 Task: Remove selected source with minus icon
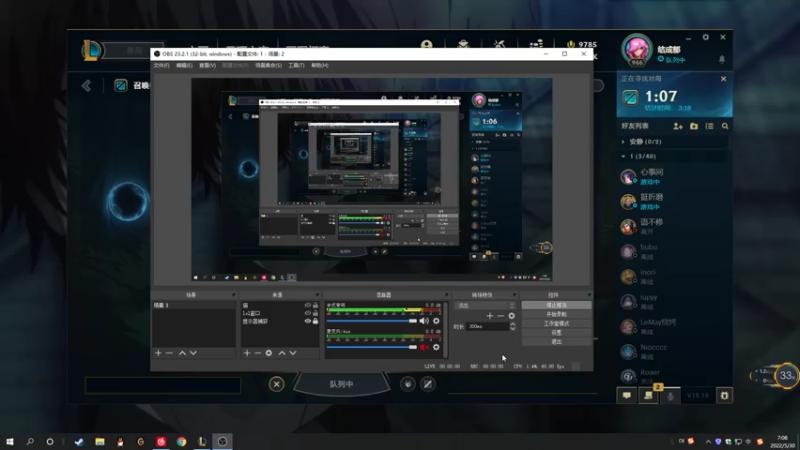pyautogui.click(x=258, y=353)
